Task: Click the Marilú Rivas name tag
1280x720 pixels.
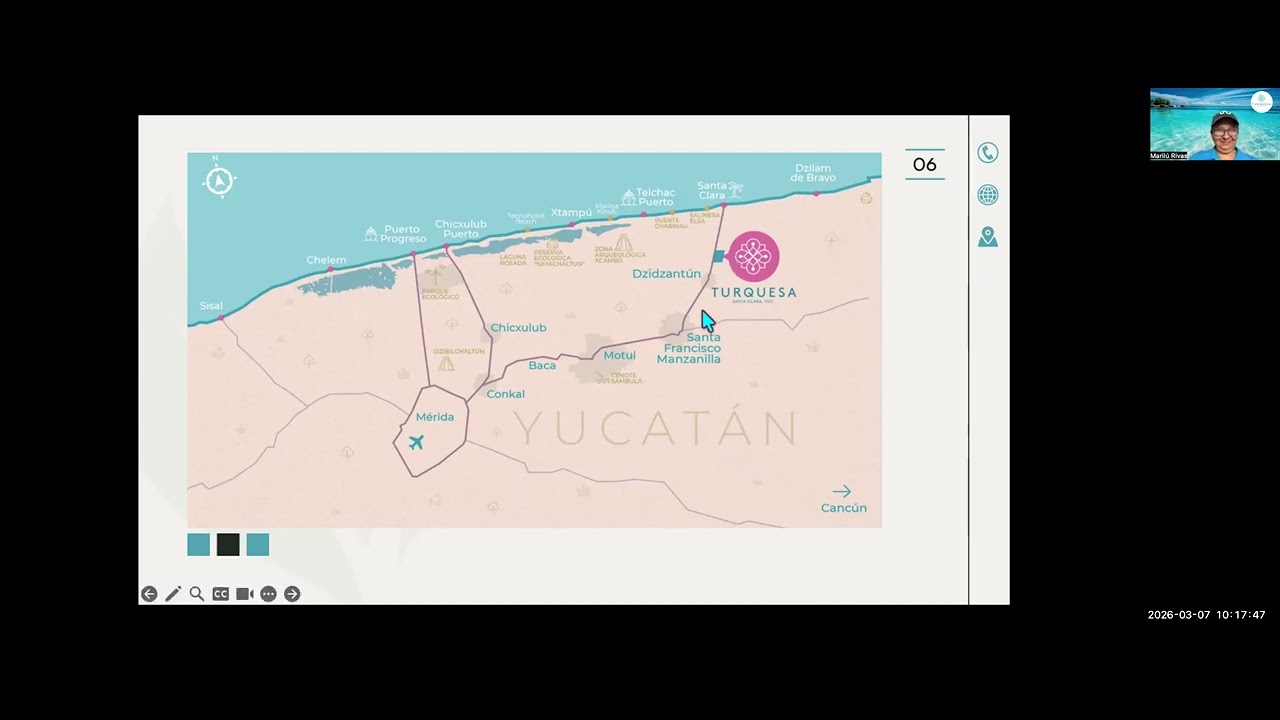Action: 1169,156
